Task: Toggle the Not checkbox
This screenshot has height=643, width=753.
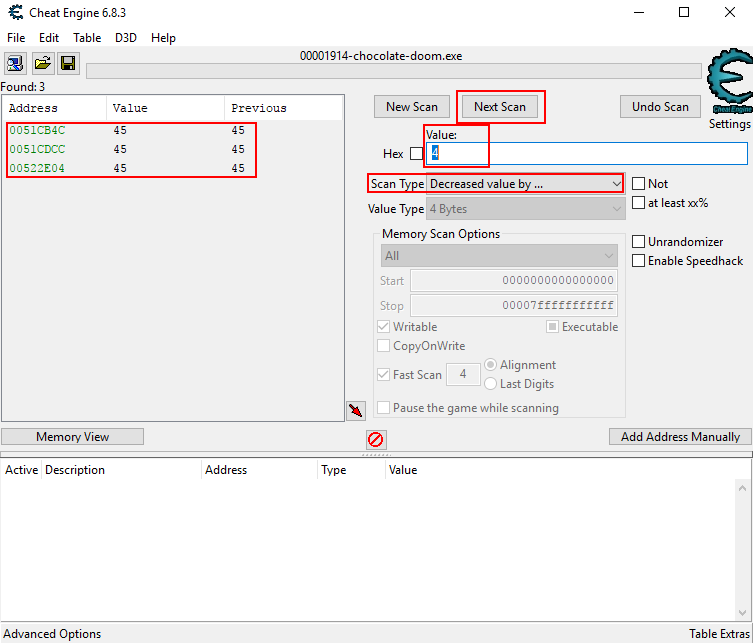Action: (639, 184)
